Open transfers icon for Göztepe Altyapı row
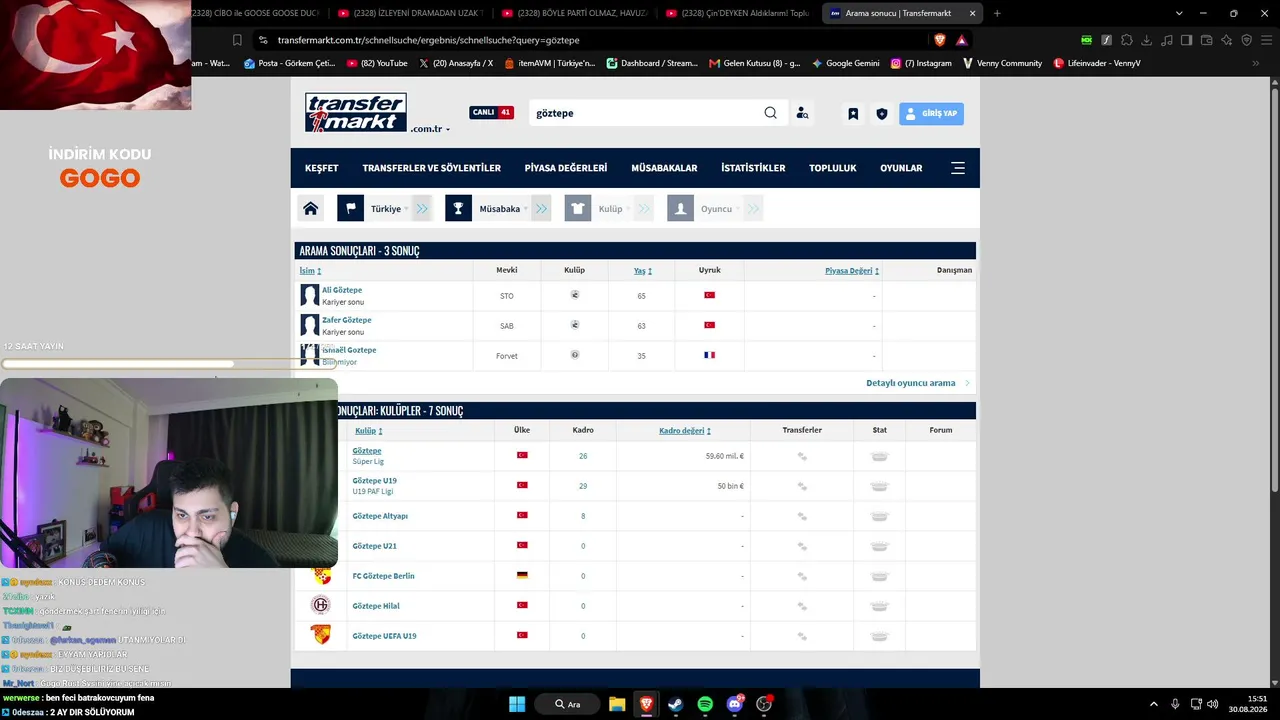Screen dimensions: 1280x720 [802, 516]
